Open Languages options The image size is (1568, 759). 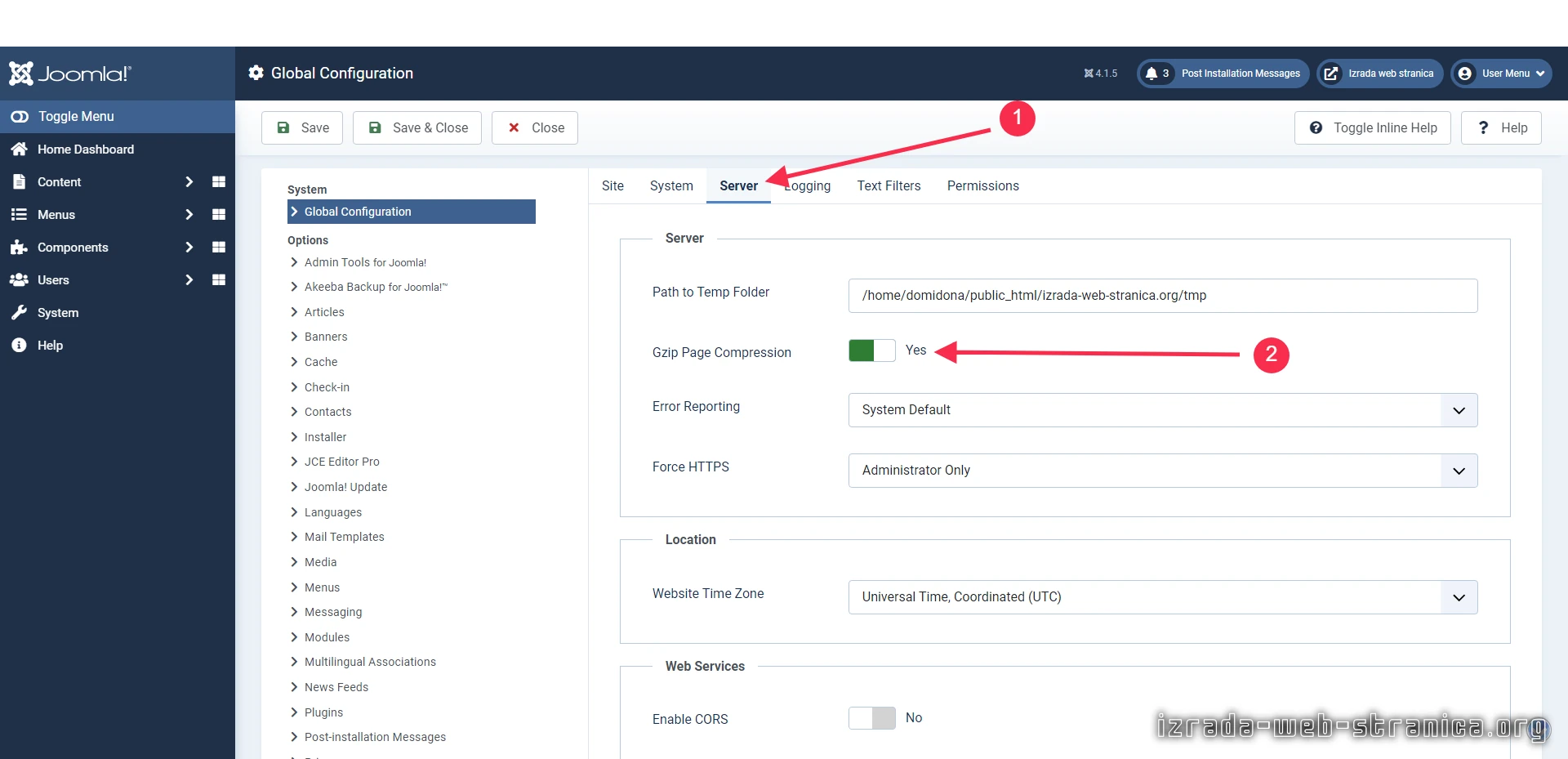point(332,512)
